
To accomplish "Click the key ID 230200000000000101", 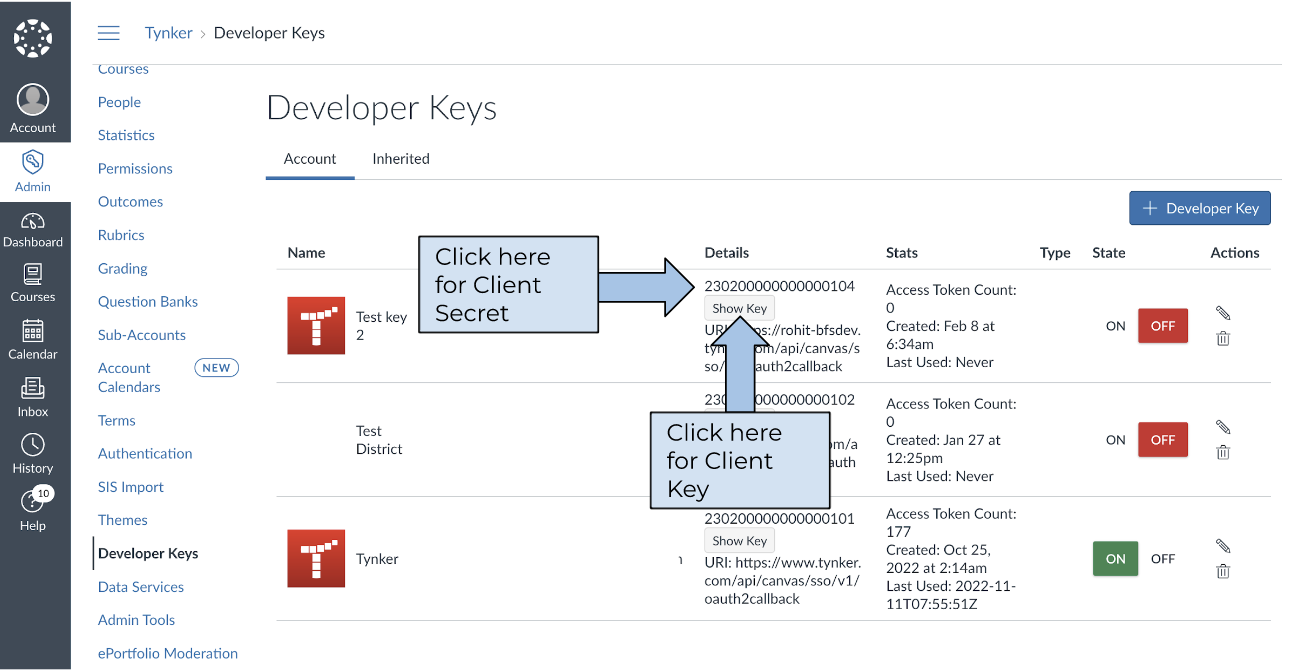I will [x=780, y=519].
